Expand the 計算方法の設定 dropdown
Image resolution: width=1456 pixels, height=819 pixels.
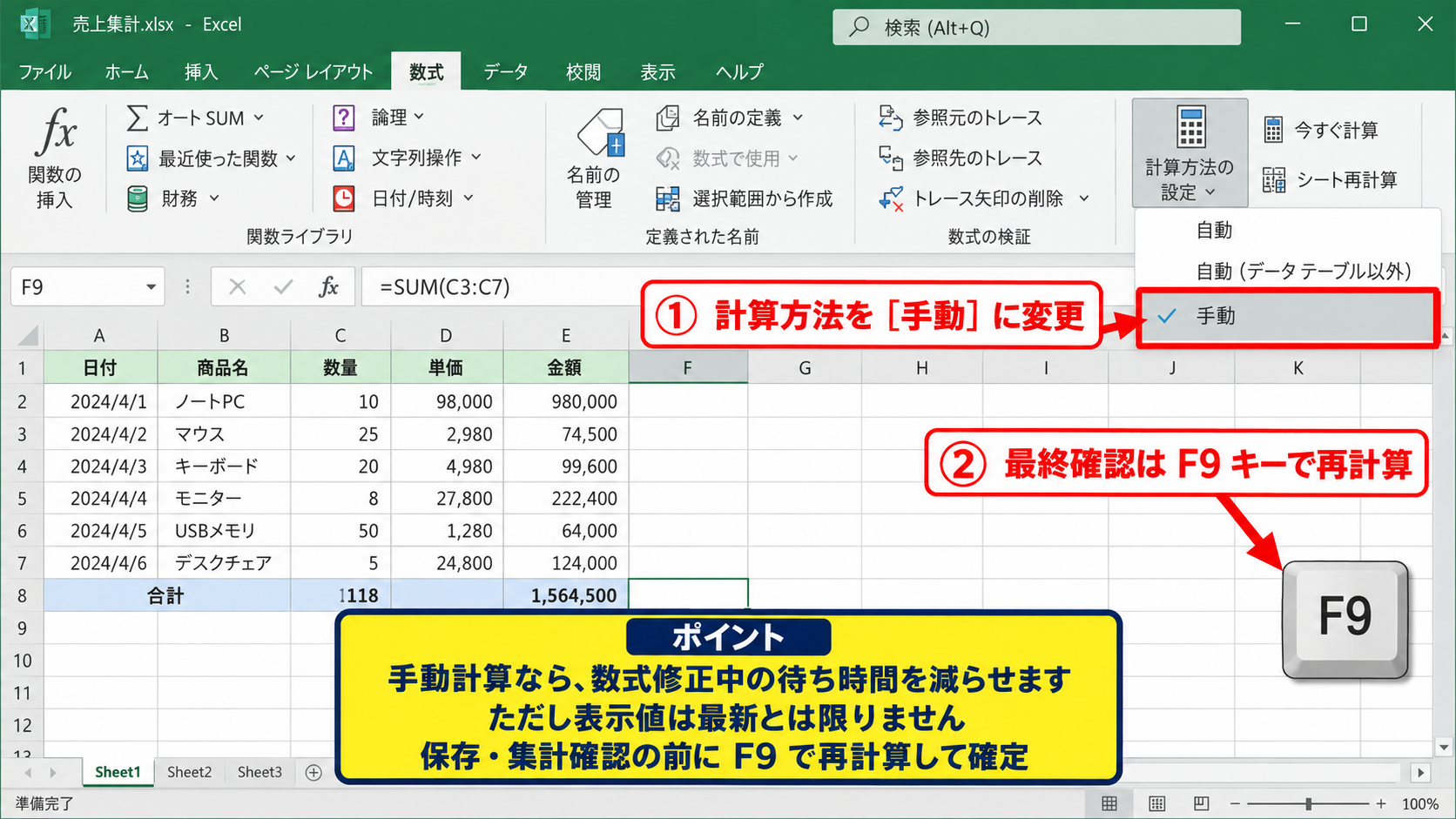point(1190,152)
